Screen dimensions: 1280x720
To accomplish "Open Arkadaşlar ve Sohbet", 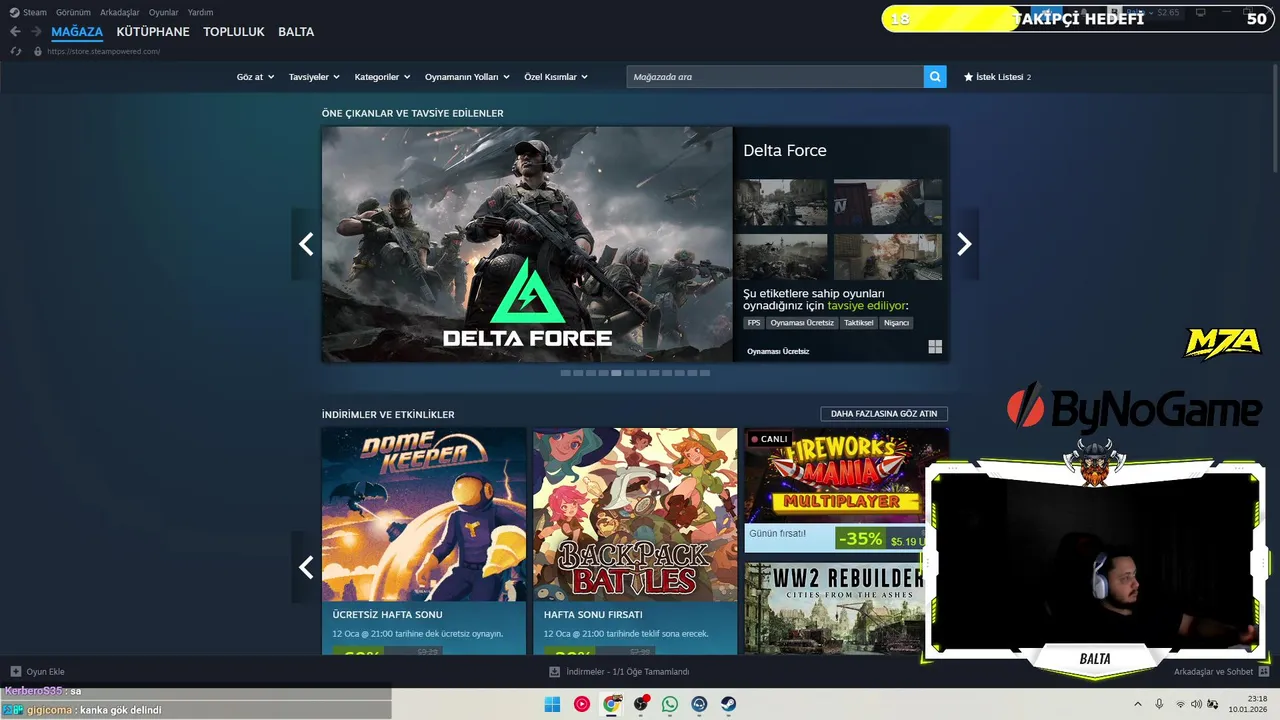I will point(1221,672).
